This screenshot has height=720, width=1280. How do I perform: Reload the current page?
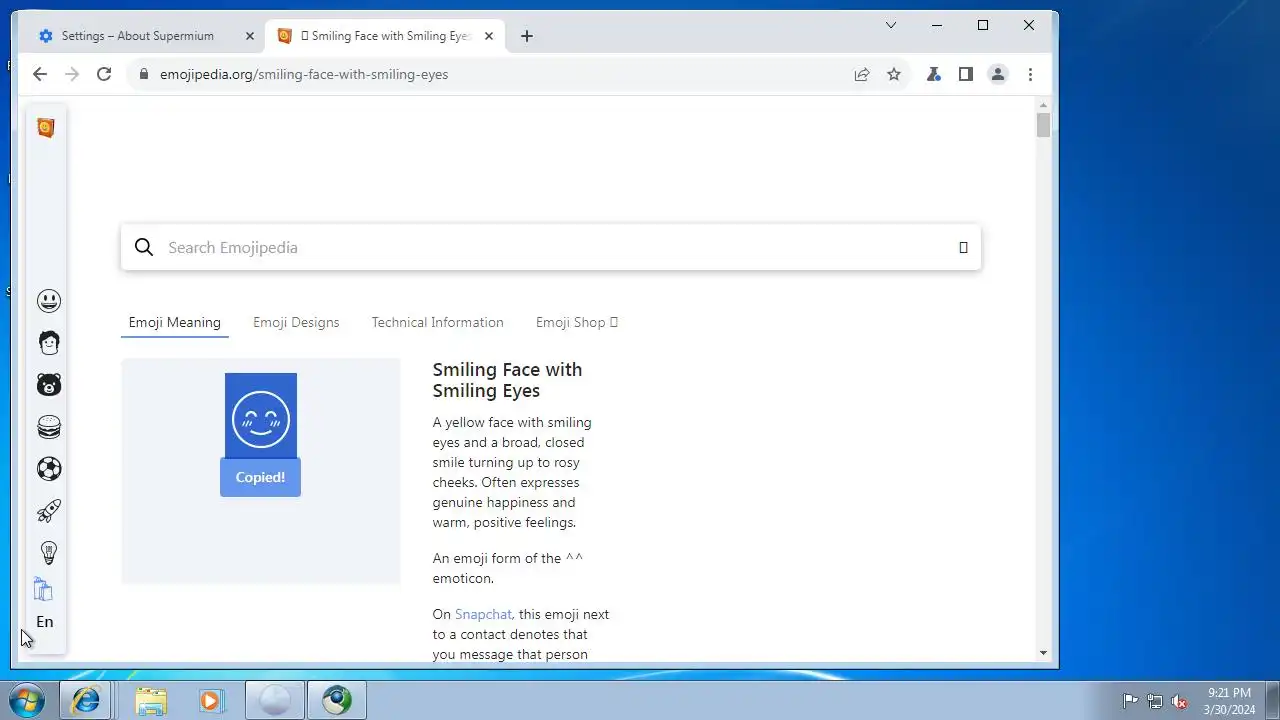104,74
